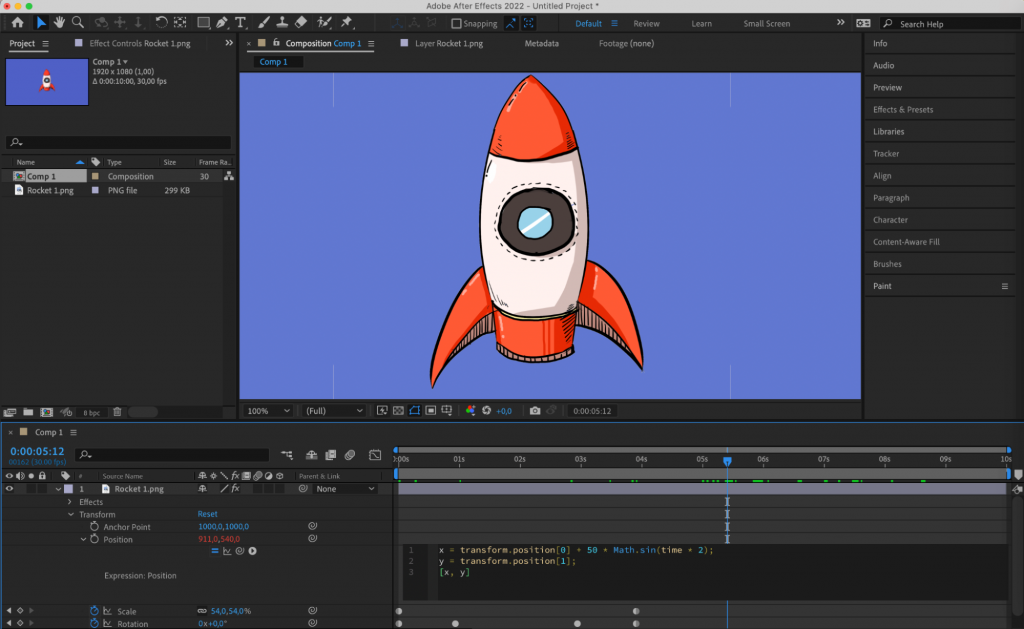Select the Rotation tool
This screenshot has width=1024, height=629.
tap(162, 20)
